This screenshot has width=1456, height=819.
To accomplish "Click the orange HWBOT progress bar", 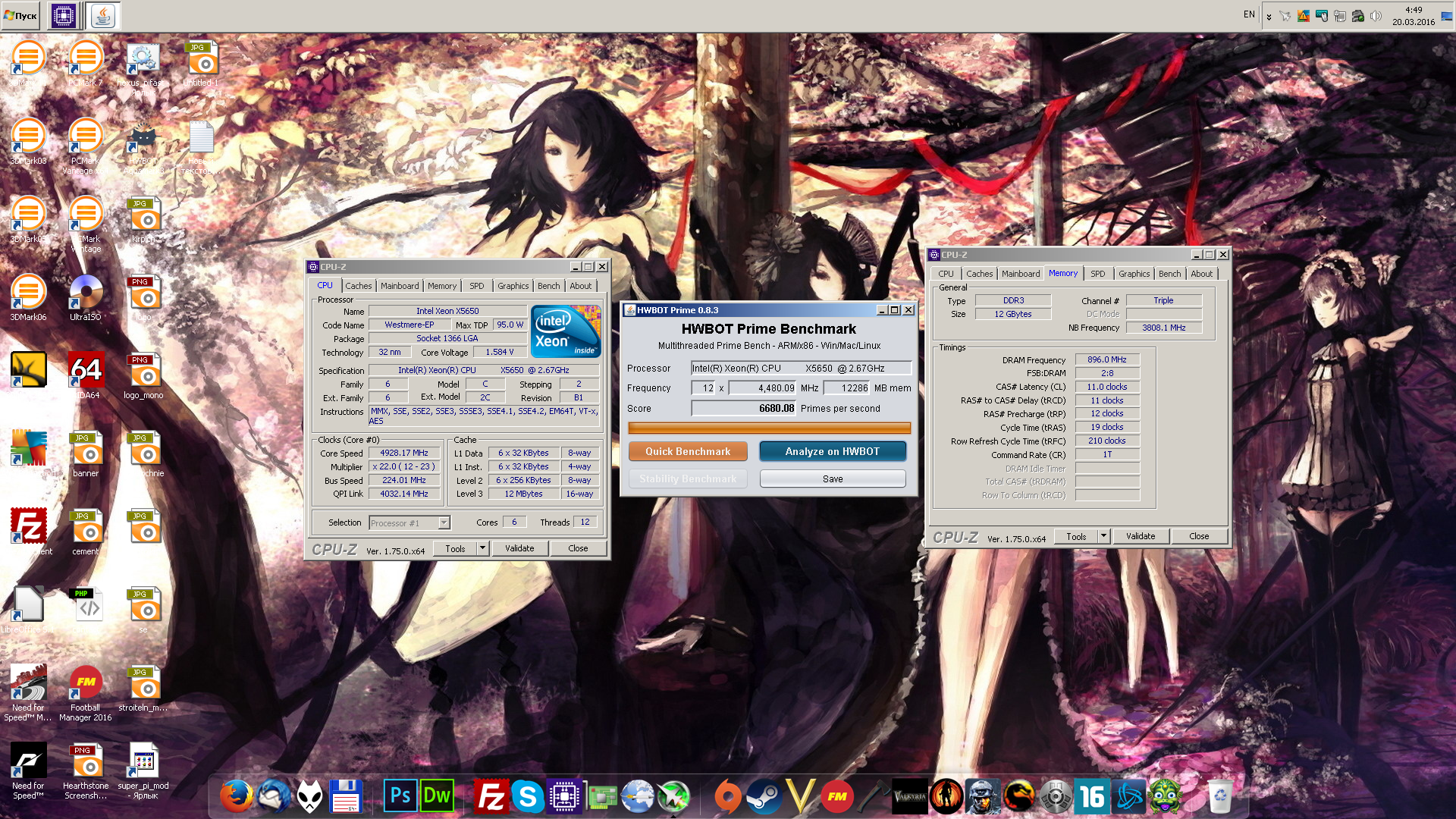I will (769, 428).
